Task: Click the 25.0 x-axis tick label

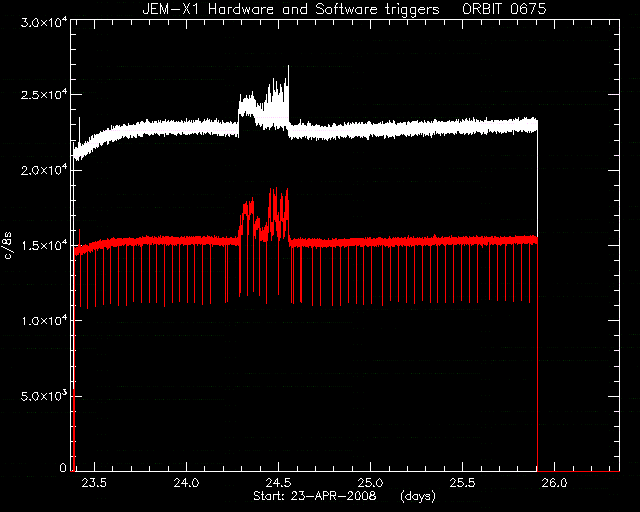Action: pyautogui.click(x=371, y=483)
